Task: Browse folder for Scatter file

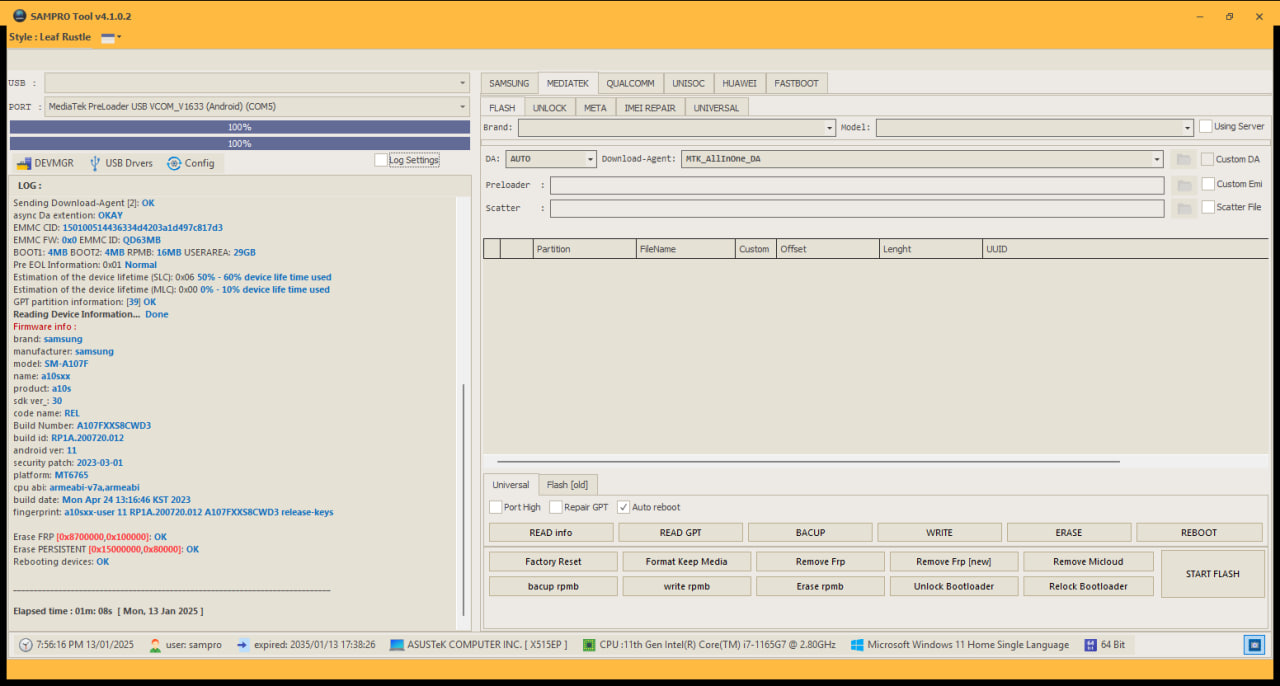Action: coord(1184,208)
